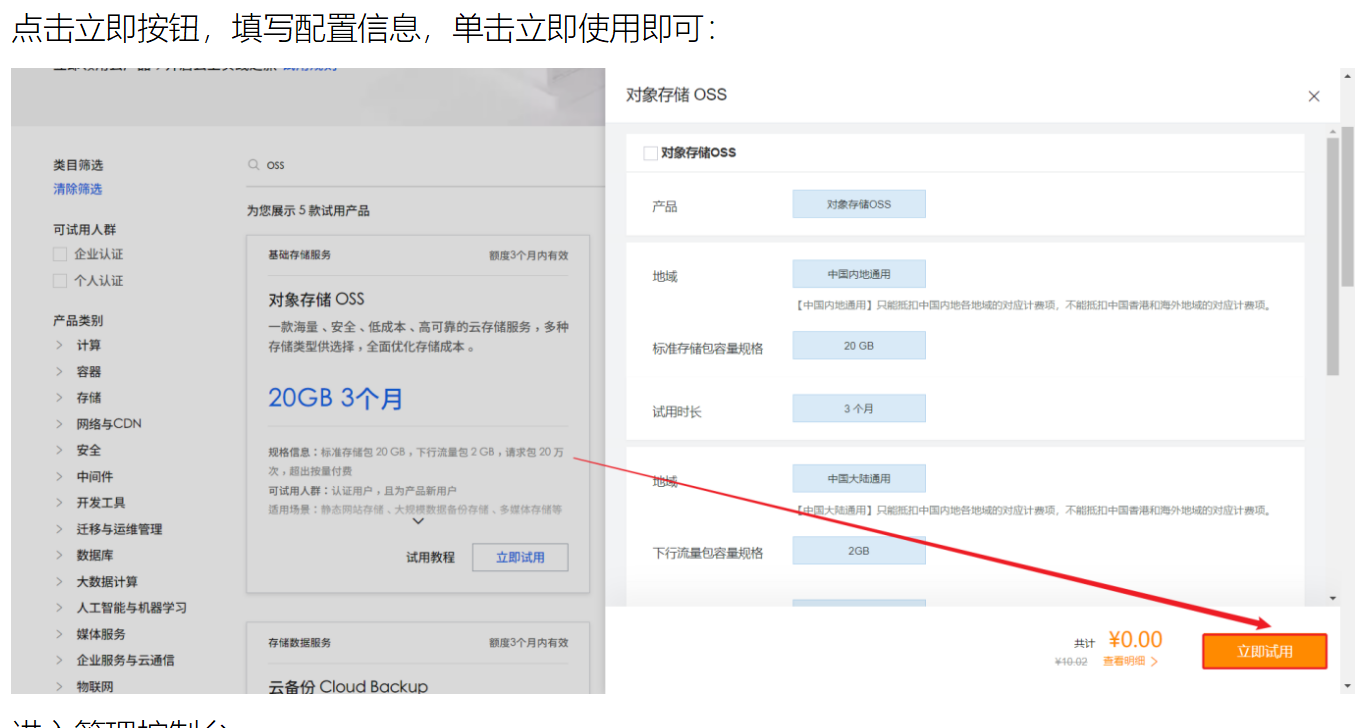
Task: Select the 2GB traffic package option
Action: coord(859,551)
